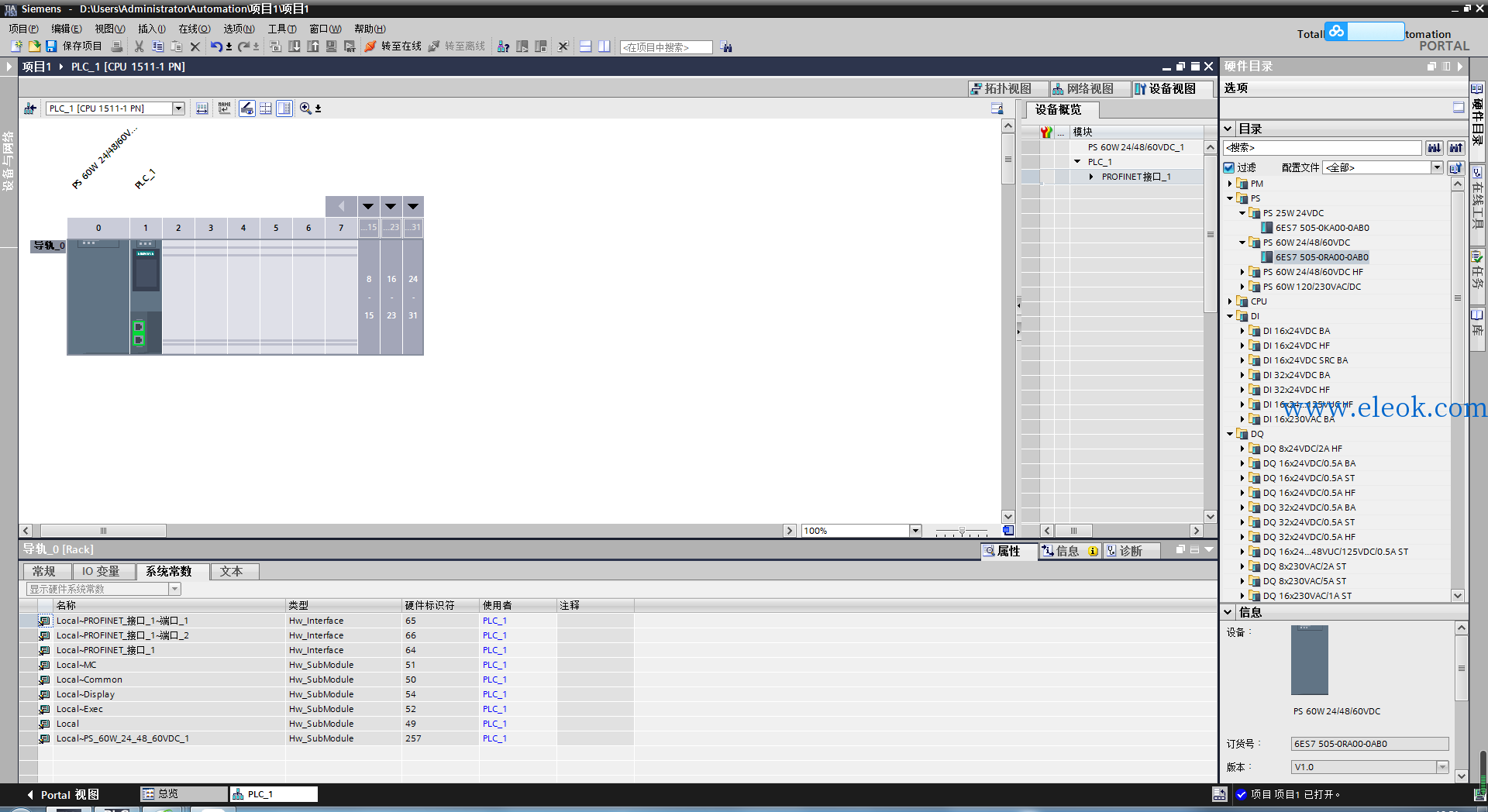1488x812 pixels.
Task: Click the device view horizontal scrollbar
Action: click(x=103, y=531)
